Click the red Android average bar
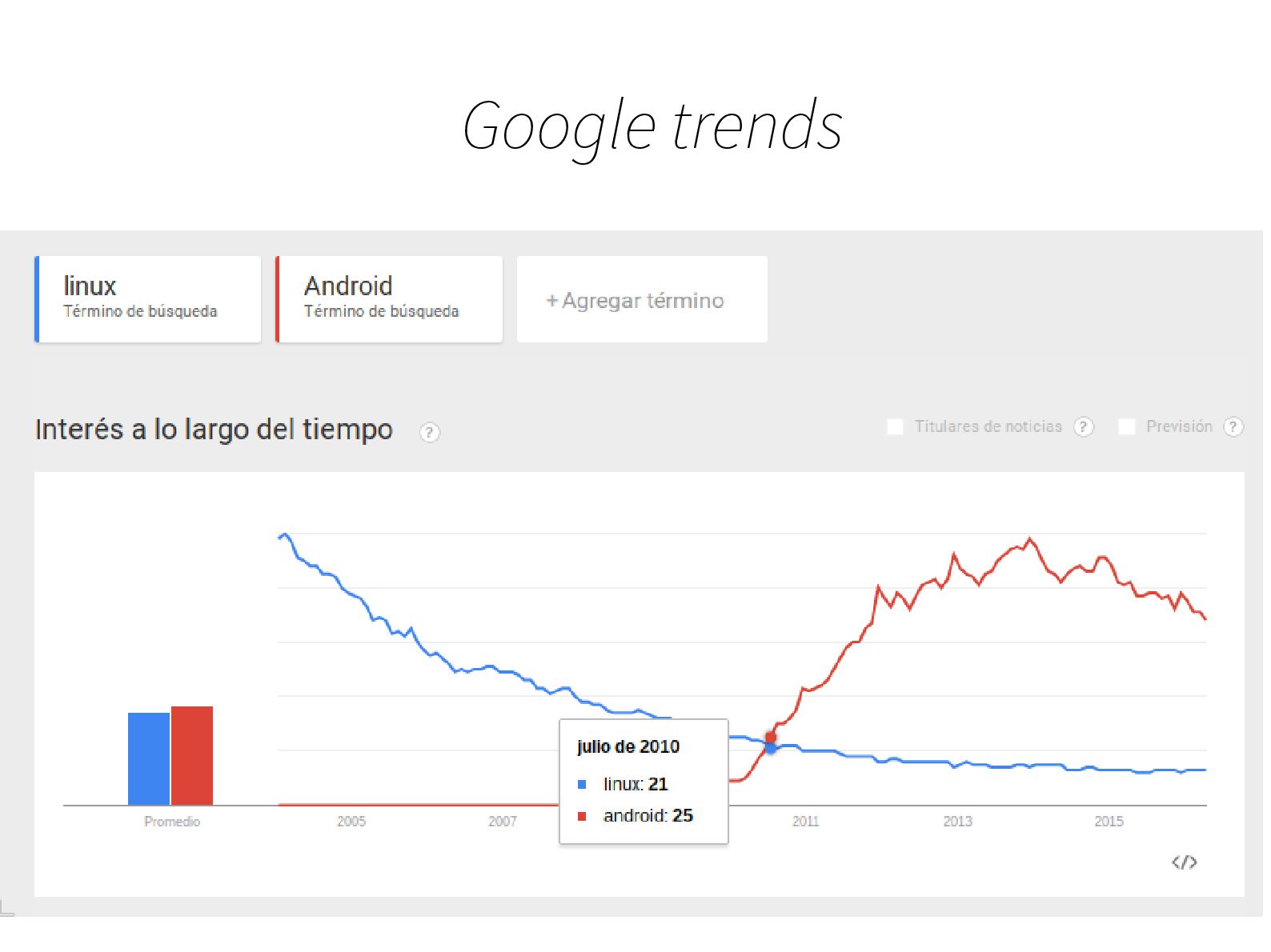 click(192, 755)
